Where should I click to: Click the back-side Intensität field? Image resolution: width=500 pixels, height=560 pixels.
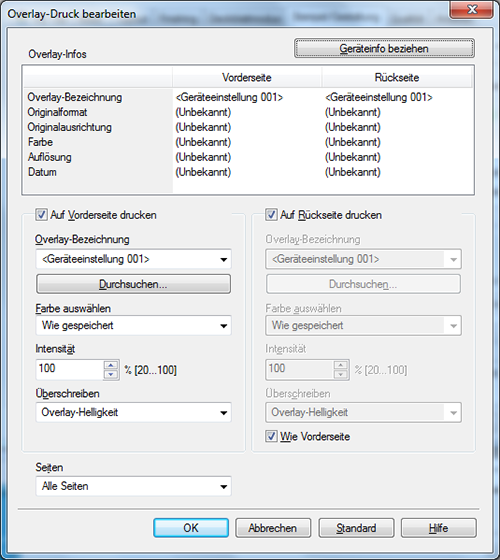300,369
